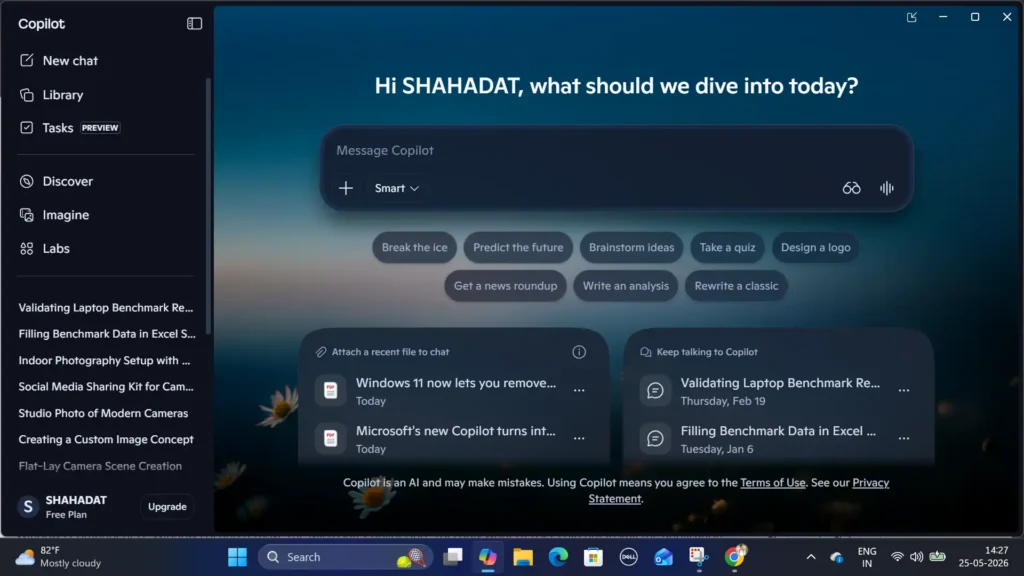Expand the Smart mode dropdown
This screenshot has height=576, width=1024.
coord(396,188)
